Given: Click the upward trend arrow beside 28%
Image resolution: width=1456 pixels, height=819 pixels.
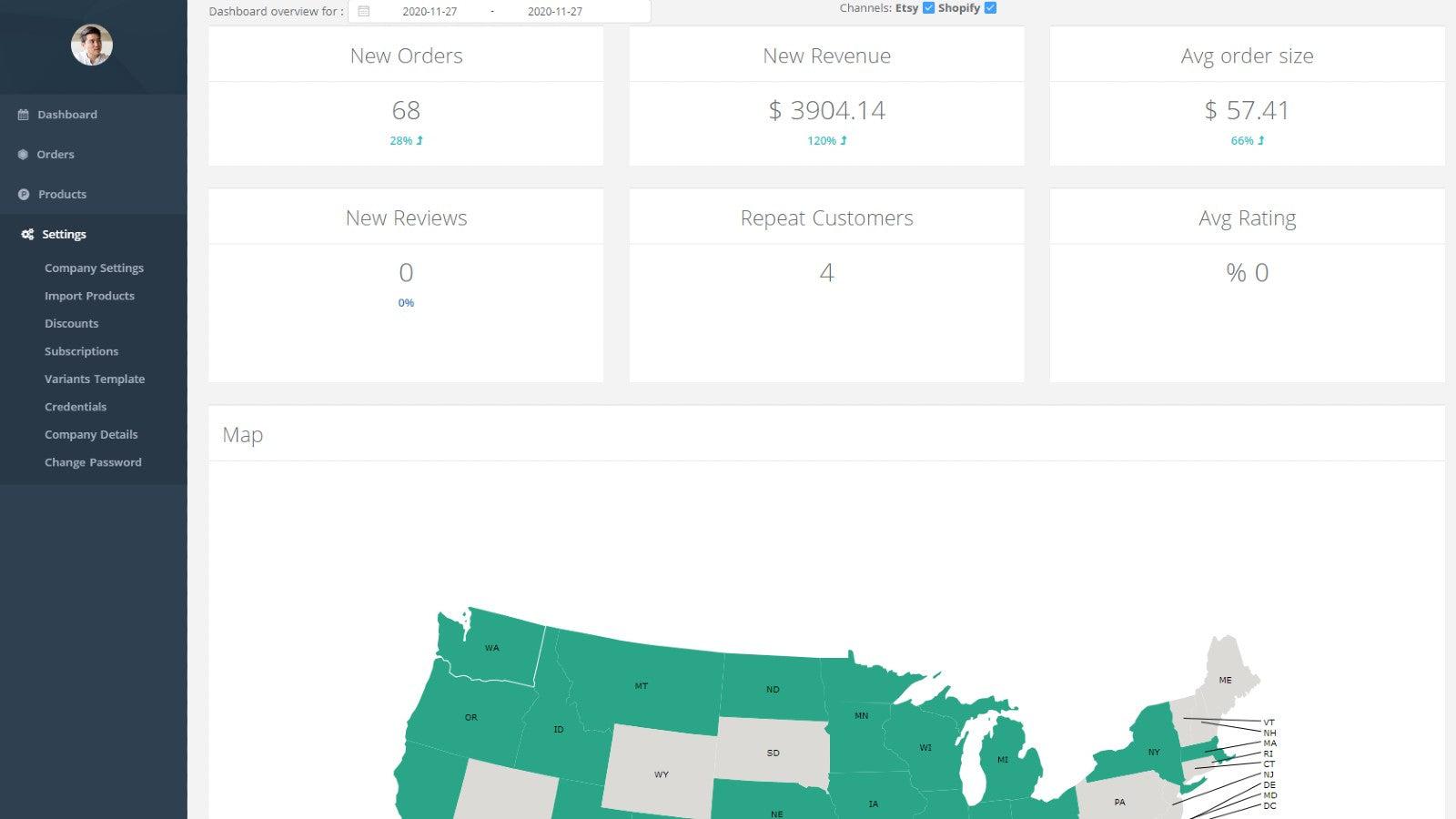Looking at the screenshot, I should pyautogui.click(x=419, y=141).
